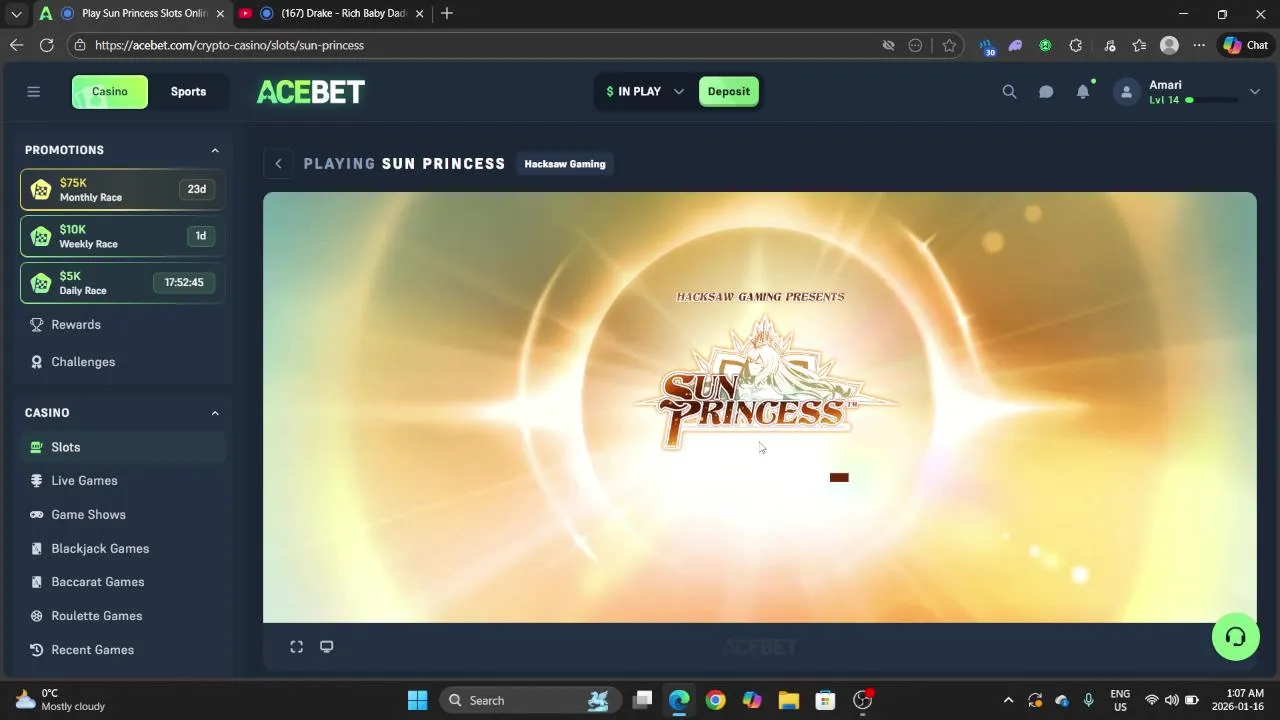Open the chat bubble icon

click(x=1046, y=91)
